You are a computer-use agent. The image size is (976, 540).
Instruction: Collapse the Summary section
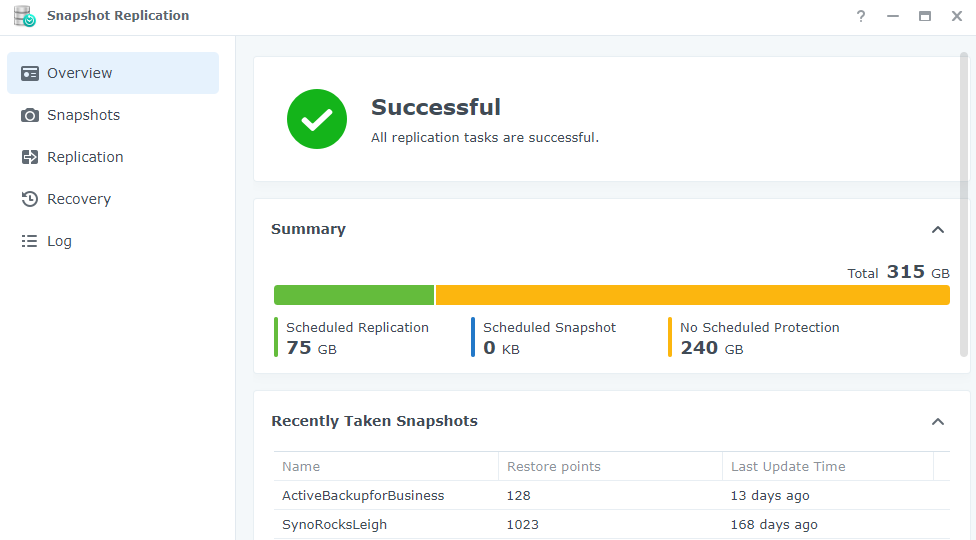pyautogui.click(x=937, y=230)
